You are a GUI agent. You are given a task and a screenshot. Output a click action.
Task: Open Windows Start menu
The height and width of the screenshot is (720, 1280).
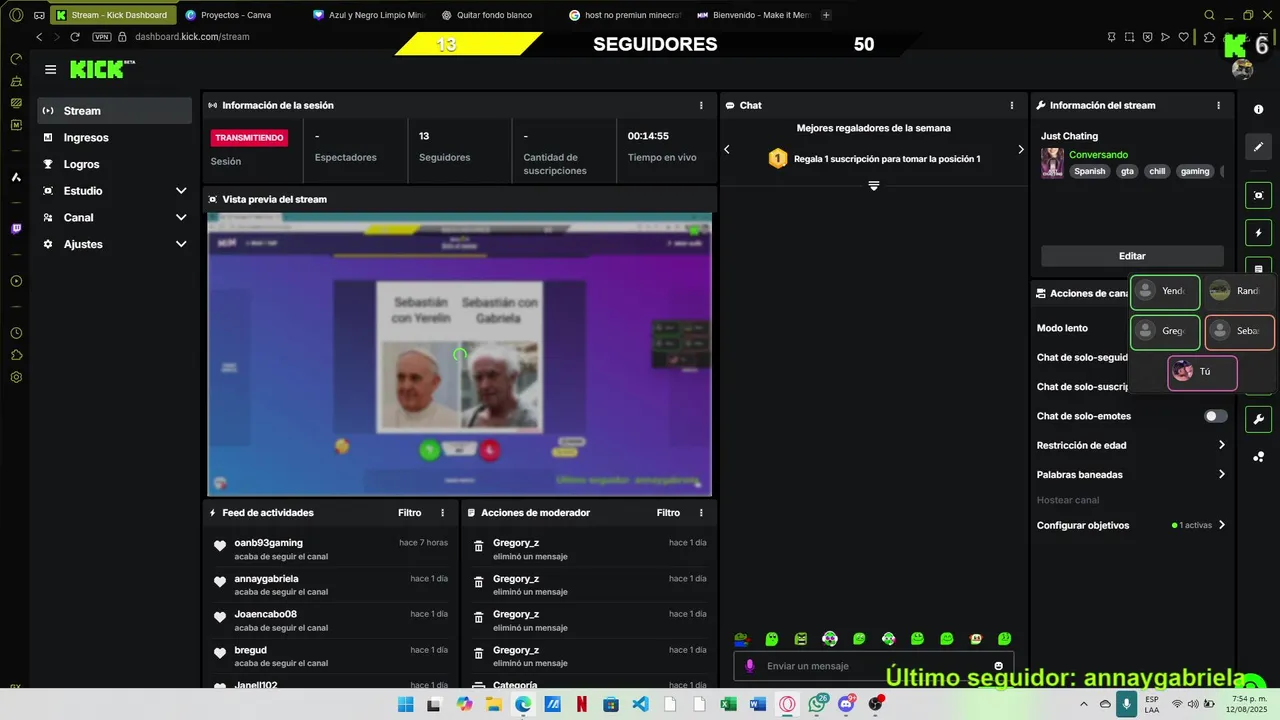[x=405, y=704]
